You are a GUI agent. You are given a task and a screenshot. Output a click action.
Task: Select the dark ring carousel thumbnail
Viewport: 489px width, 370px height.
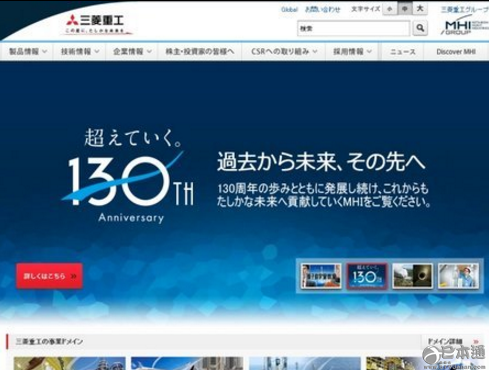[x=412, y=276]
